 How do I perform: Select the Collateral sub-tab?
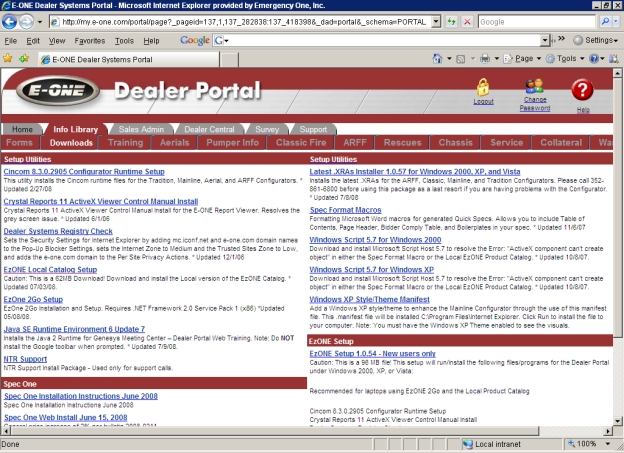(x=561, y=143)
